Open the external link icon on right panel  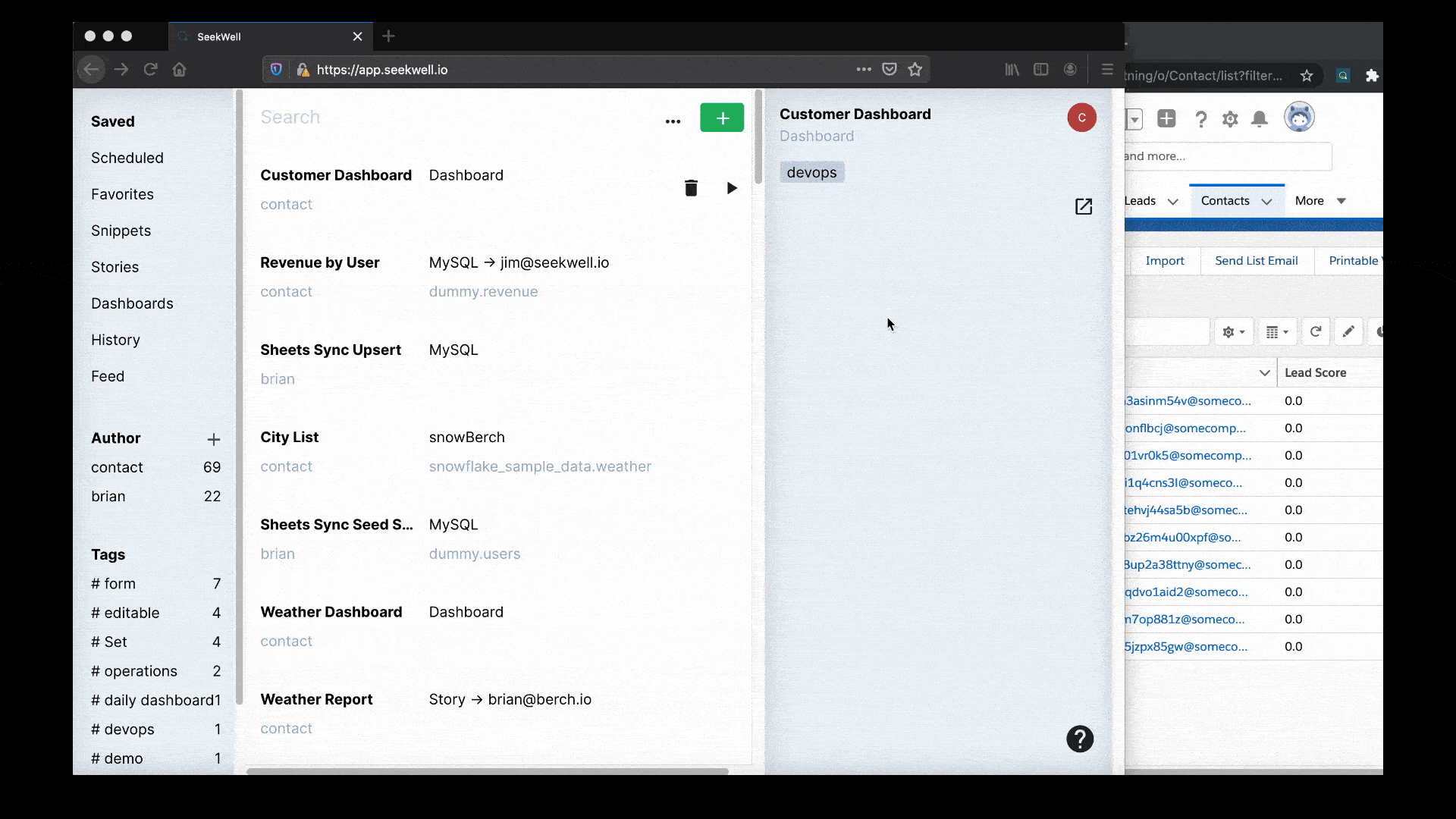pyautogui.click(x=1083, y=206)
